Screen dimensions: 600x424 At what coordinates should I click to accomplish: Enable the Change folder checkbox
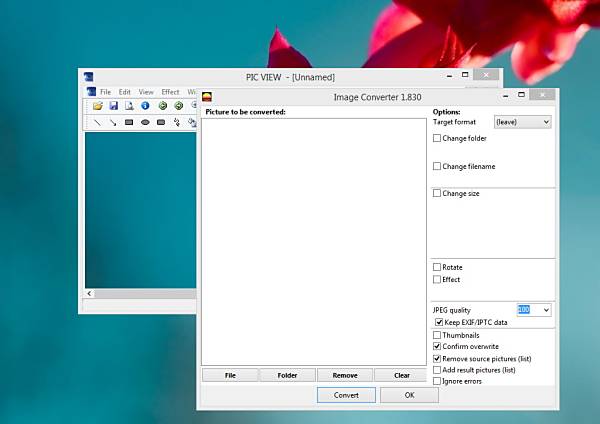[437, 138]
